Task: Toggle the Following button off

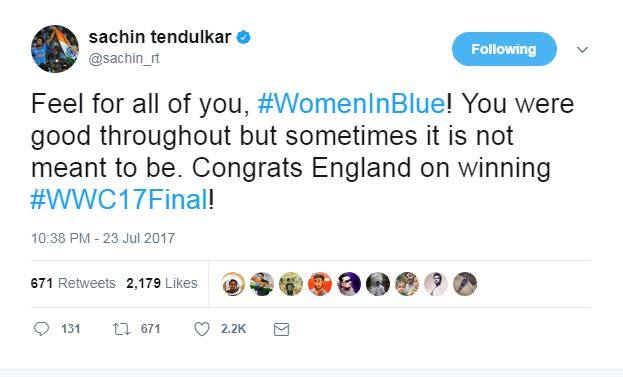Action: tap(504, 49)
